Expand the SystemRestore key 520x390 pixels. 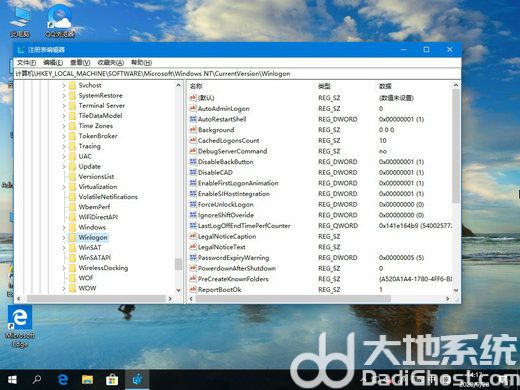coord(64,96)
